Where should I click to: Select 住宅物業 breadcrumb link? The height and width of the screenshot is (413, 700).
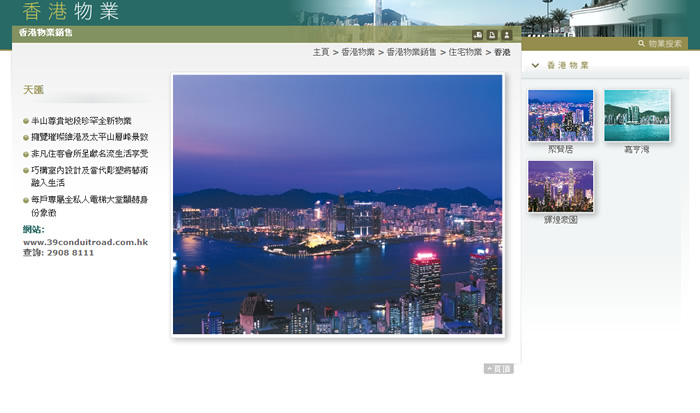[464, 52]
